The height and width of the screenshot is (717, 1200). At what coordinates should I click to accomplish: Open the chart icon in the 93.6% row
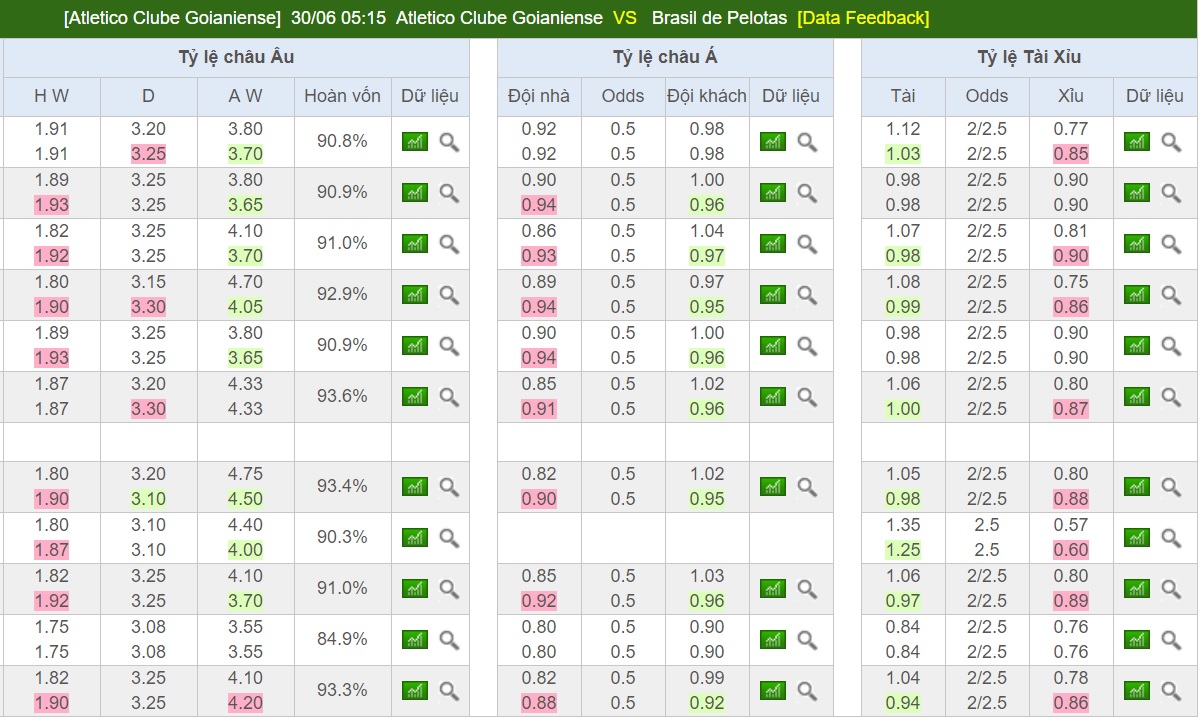click(x=415, y=397)
